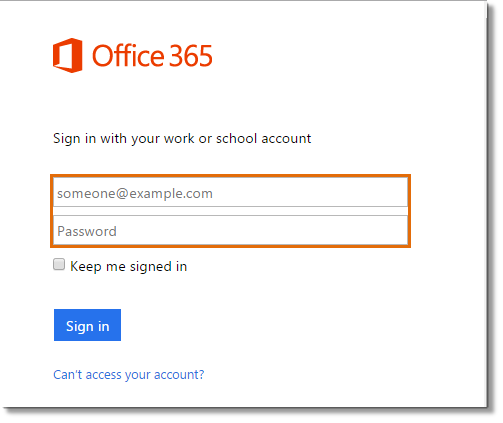The height and width of the screenshot is (423, 503).
Task: Click the orange Office logo icon
Action: [x=68, y=55]
